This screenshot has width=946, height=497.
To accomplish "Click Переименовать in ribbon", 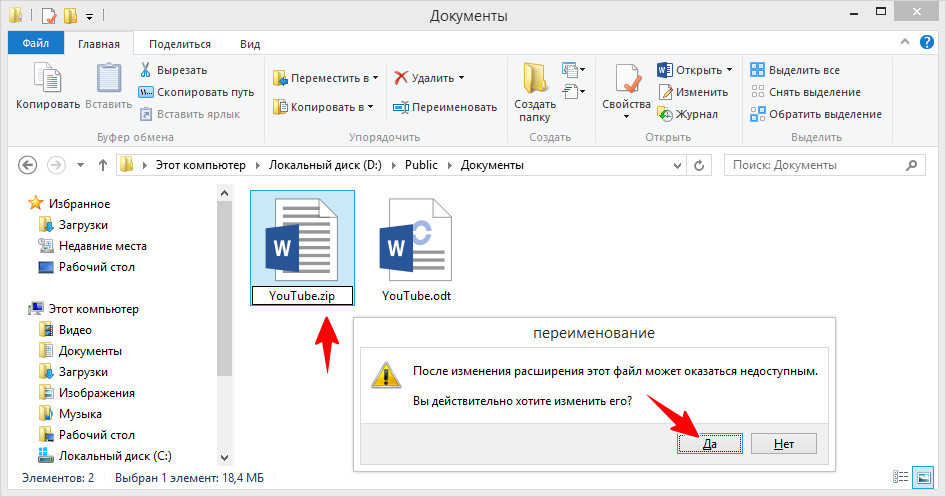I will point(445,107).
